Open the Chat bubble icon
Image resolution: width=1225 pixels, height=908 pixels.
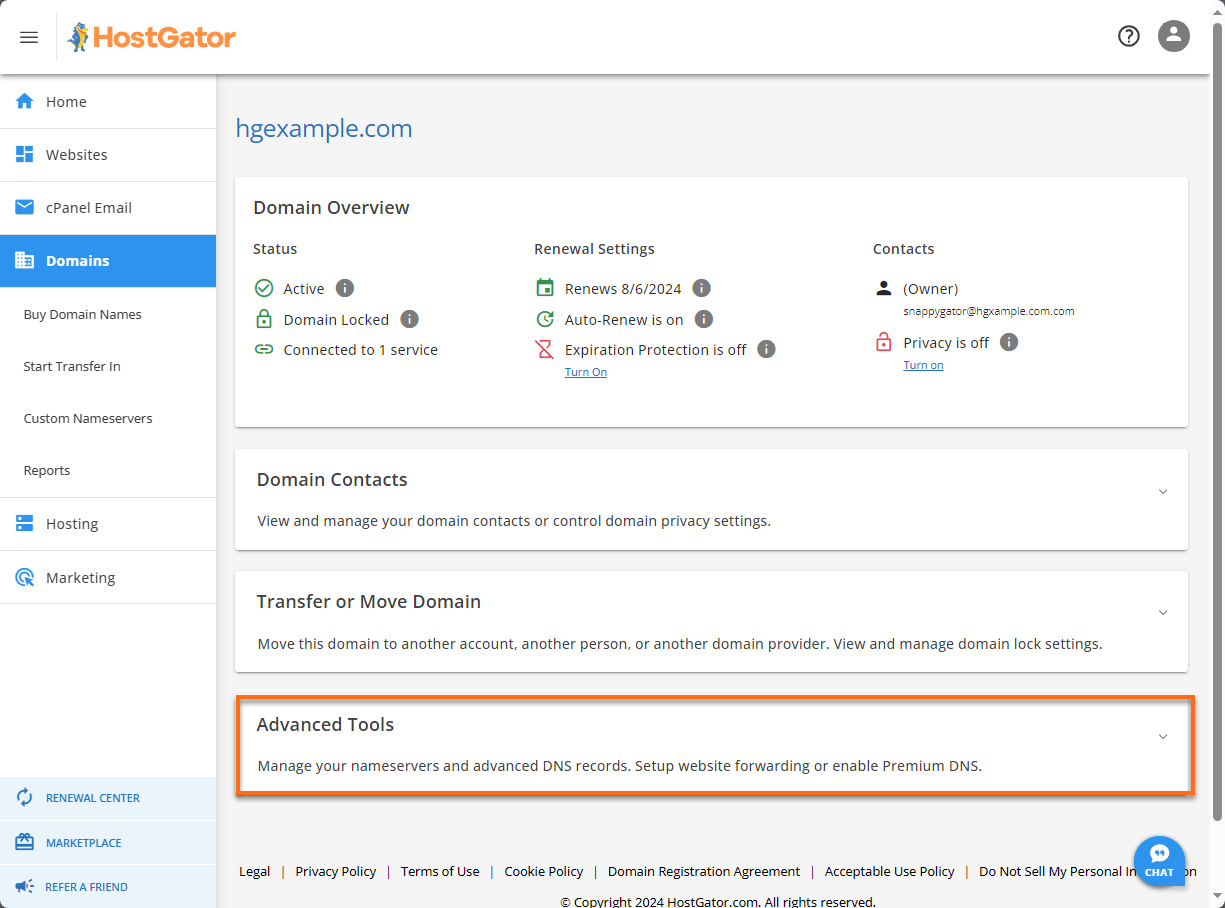point(1159,861)
